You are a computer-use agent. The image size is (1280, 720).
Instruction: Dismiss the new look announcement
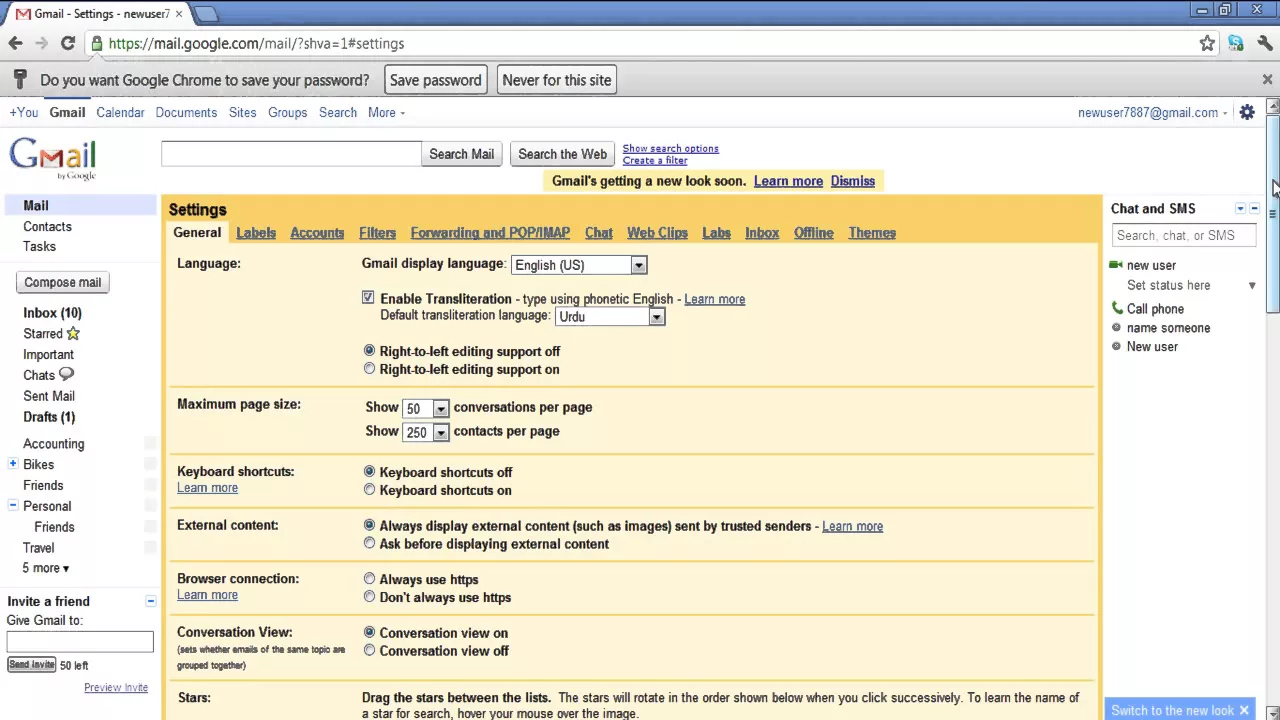(x=852, y=181)
